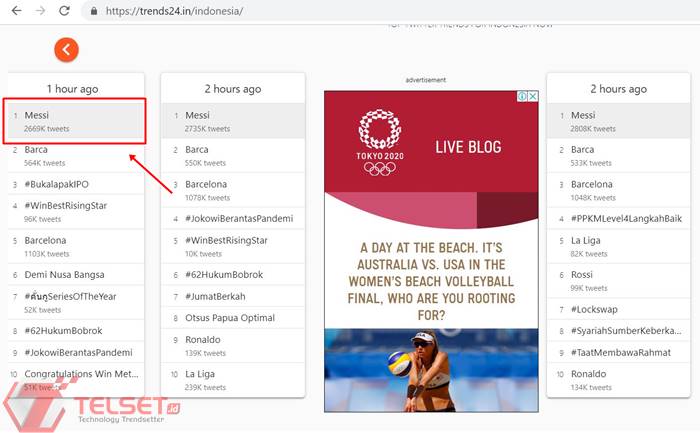Click the highlighted Messi trend with 2669K tweets
The image size is (700, 433).
pyautogui.click(x=75, y=121)
